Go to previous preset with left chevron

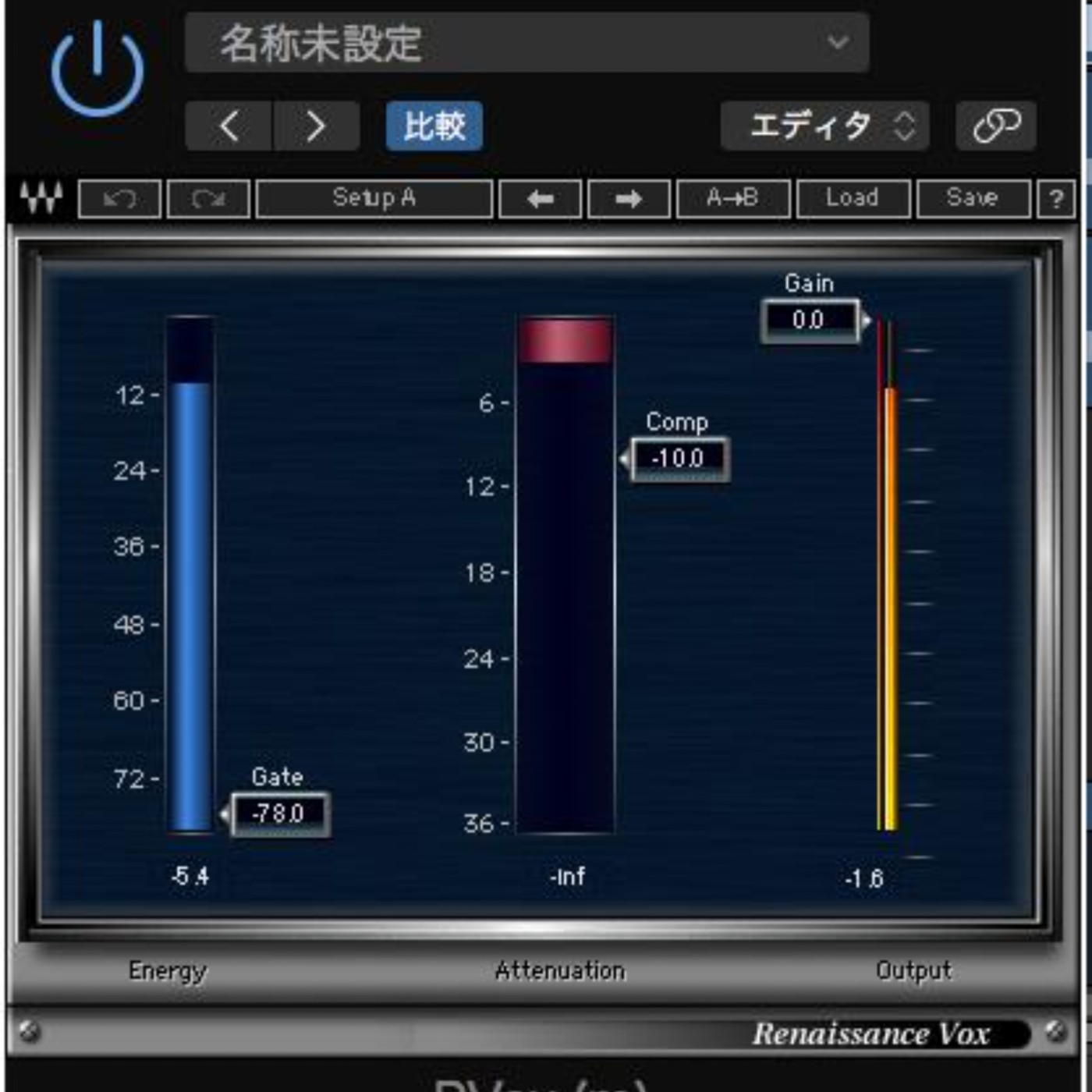[229, 126]
